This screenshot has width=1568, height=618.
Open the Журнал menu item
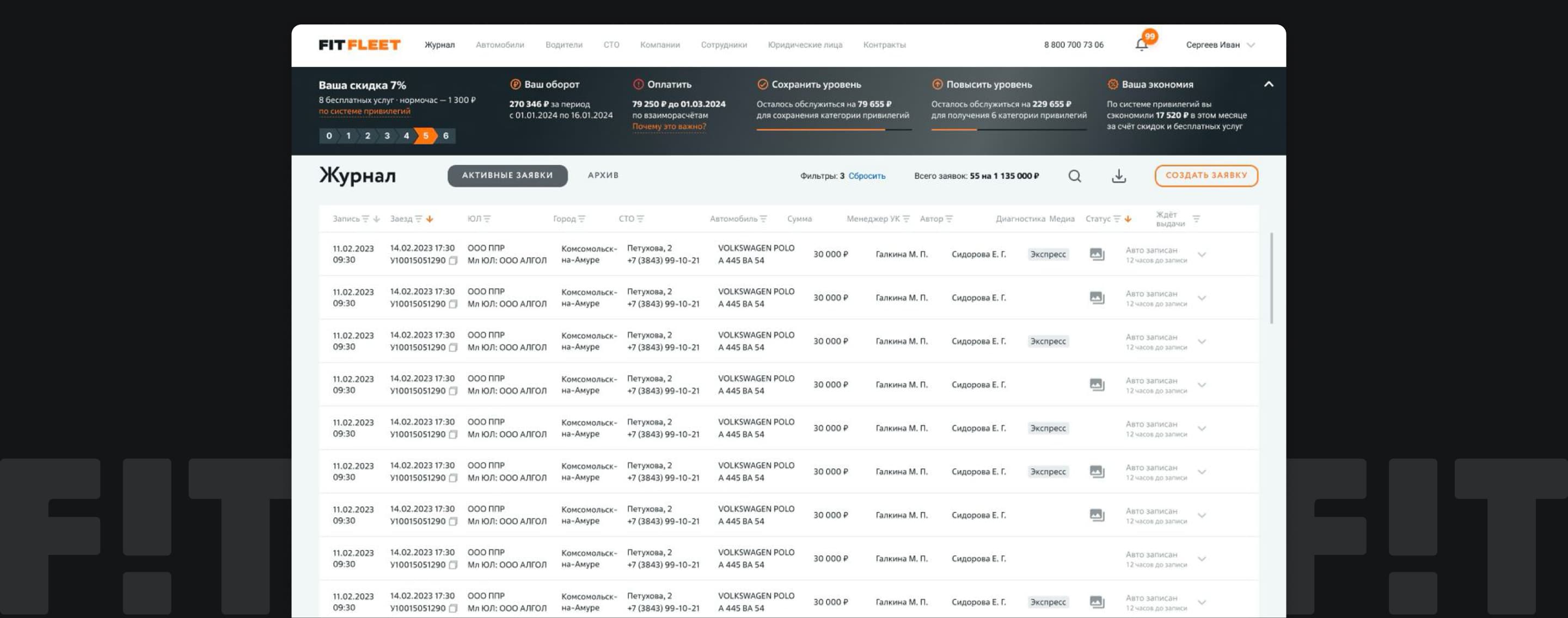click(439, 45)
